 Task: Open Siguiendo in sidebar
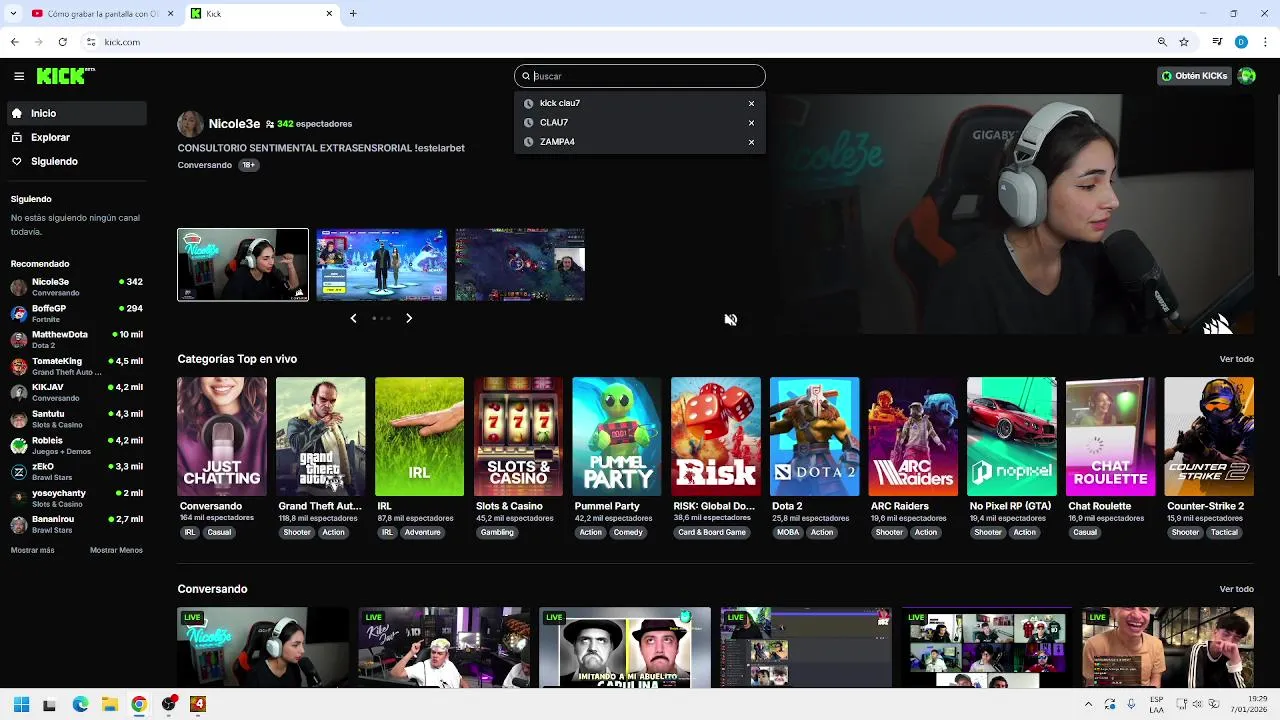coord(77,161)
